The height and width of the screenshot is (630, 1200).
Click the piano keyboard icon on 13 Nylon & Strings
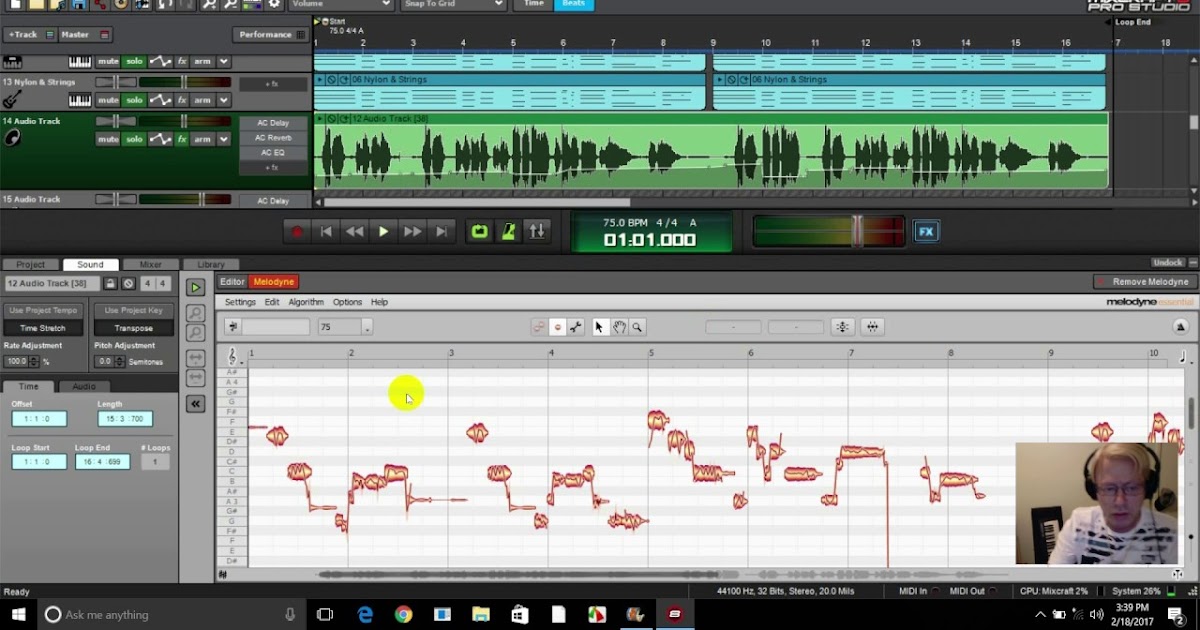[80, 100]
